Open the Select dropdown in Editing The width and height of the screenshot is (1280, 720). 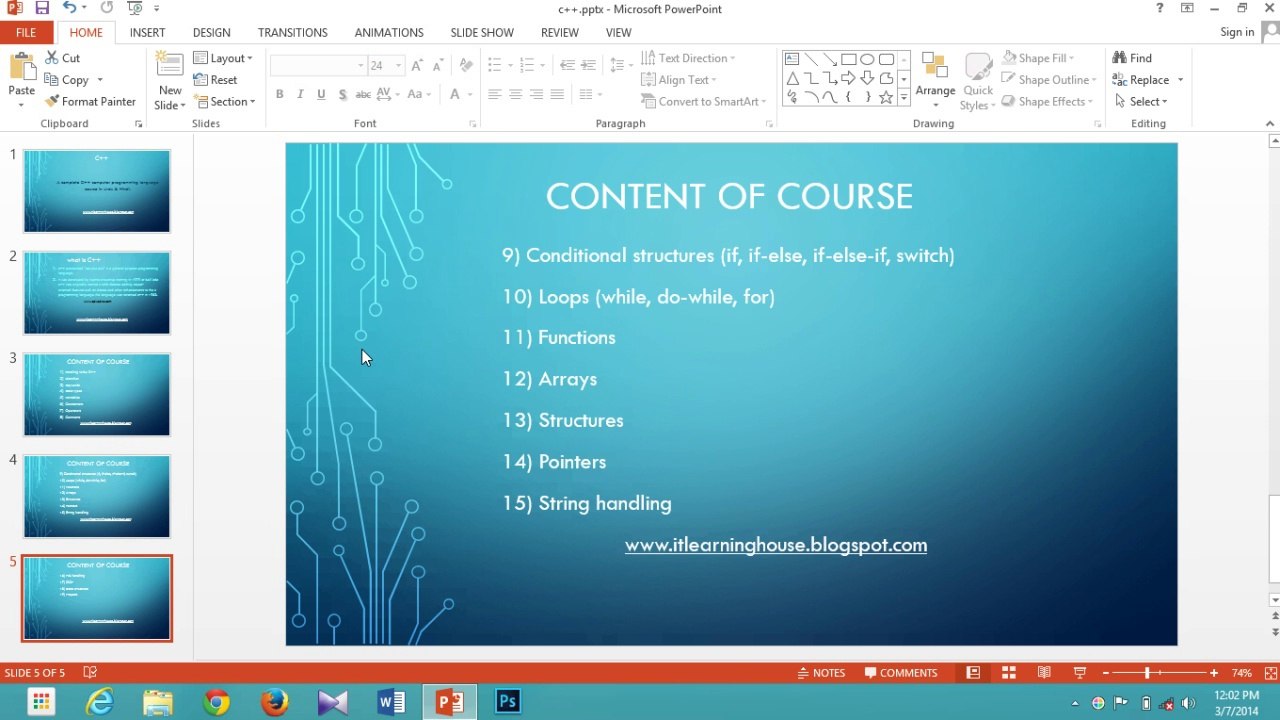pyautogui.click(x=1141, y=101)
